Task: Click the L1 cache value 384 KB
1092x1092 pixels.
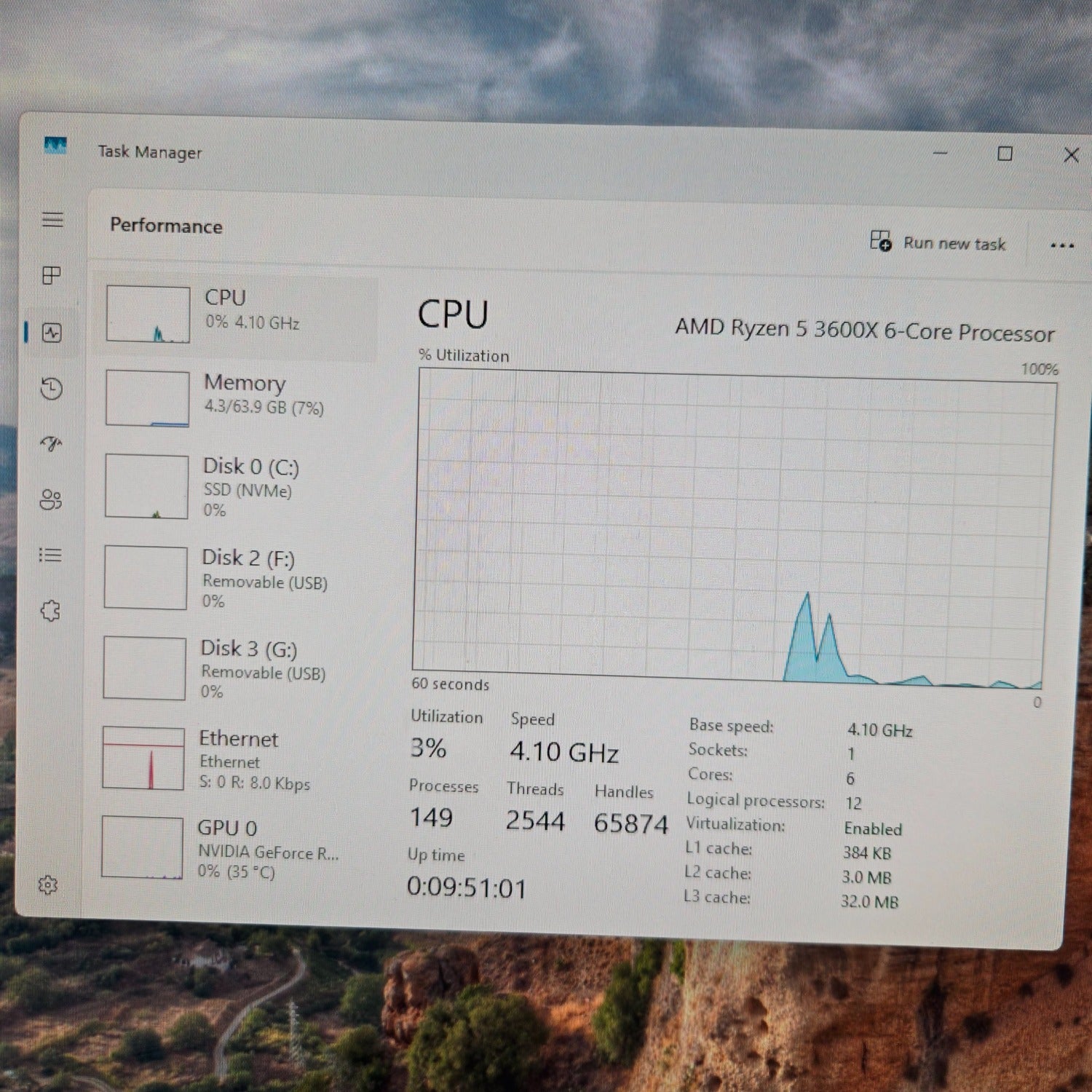Action: point(867,852)
